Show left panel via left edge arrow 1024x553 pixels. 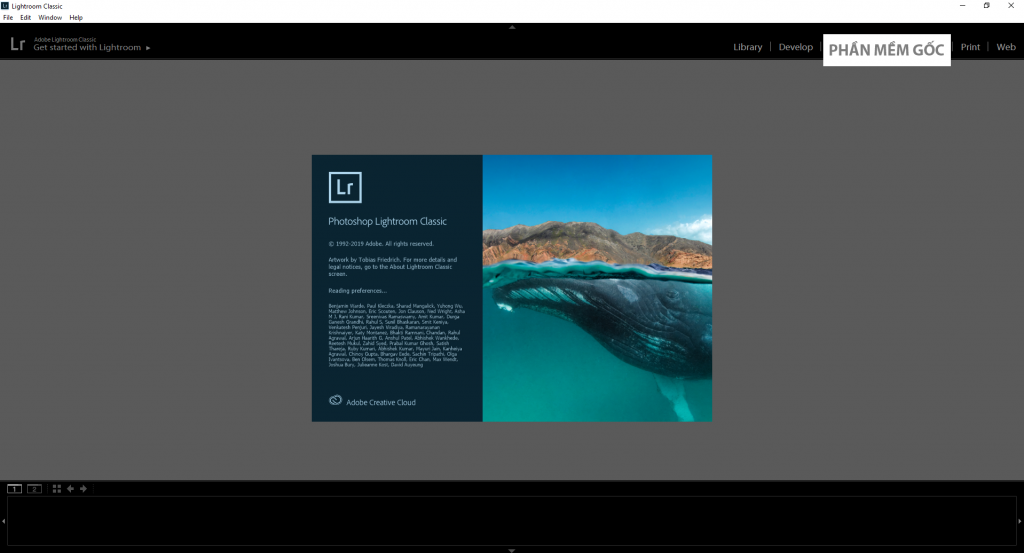[x=3, y=521]
